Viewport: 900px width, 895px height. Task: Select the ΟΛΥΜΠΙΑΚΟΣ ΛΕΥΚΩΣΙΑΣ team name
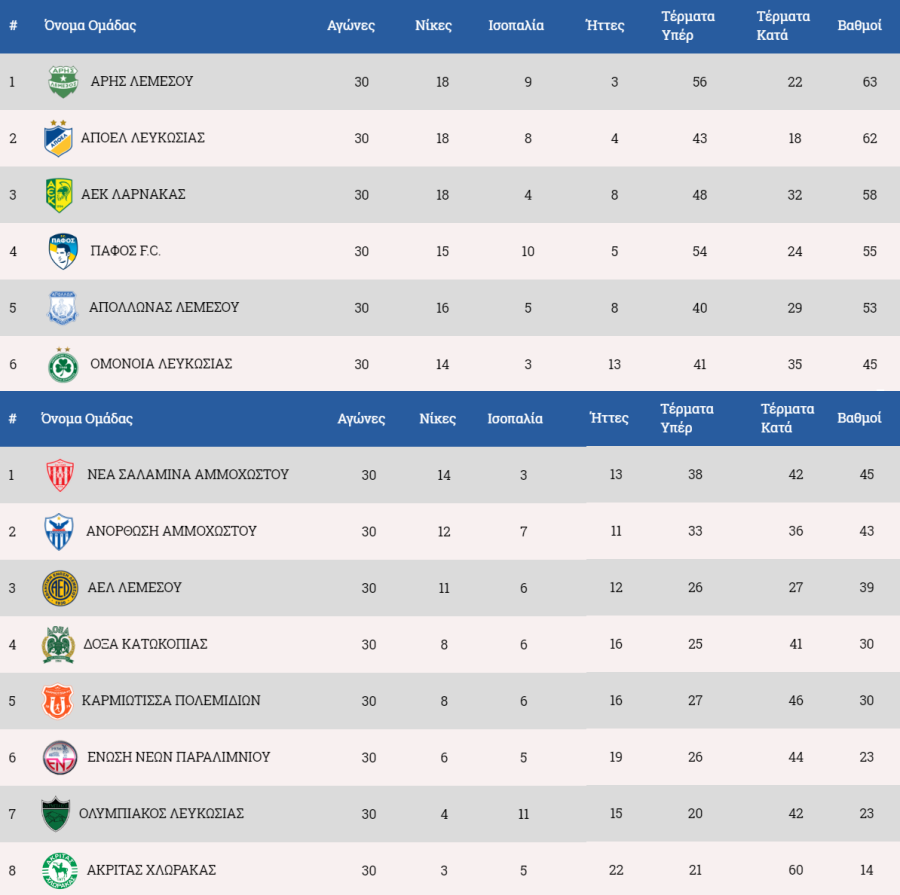(x=161, y=813)
